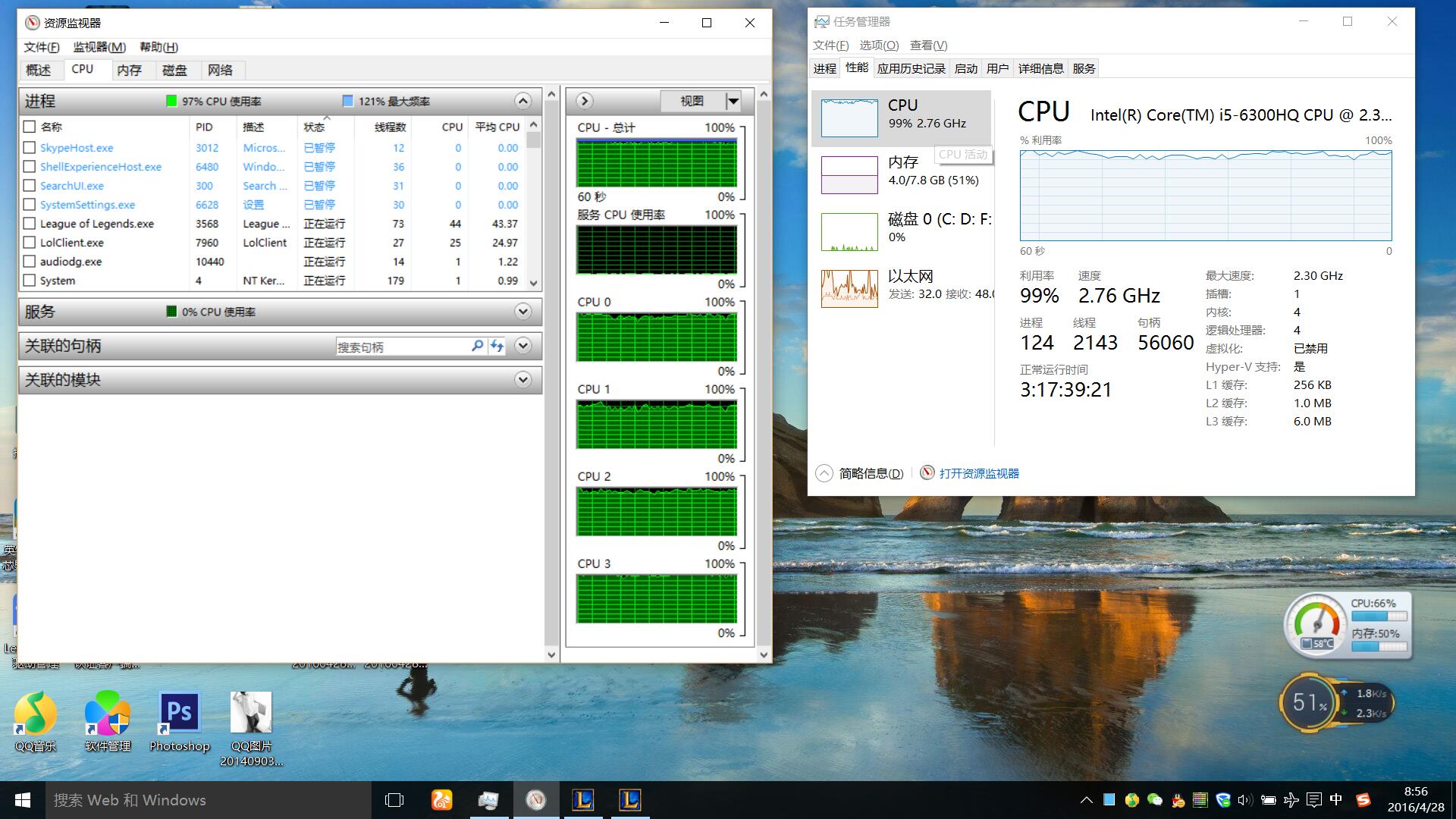The width and height of the screenshot is (1456, 819).
Task: Expand the 关联的模块 section
Action: (522, 380)
